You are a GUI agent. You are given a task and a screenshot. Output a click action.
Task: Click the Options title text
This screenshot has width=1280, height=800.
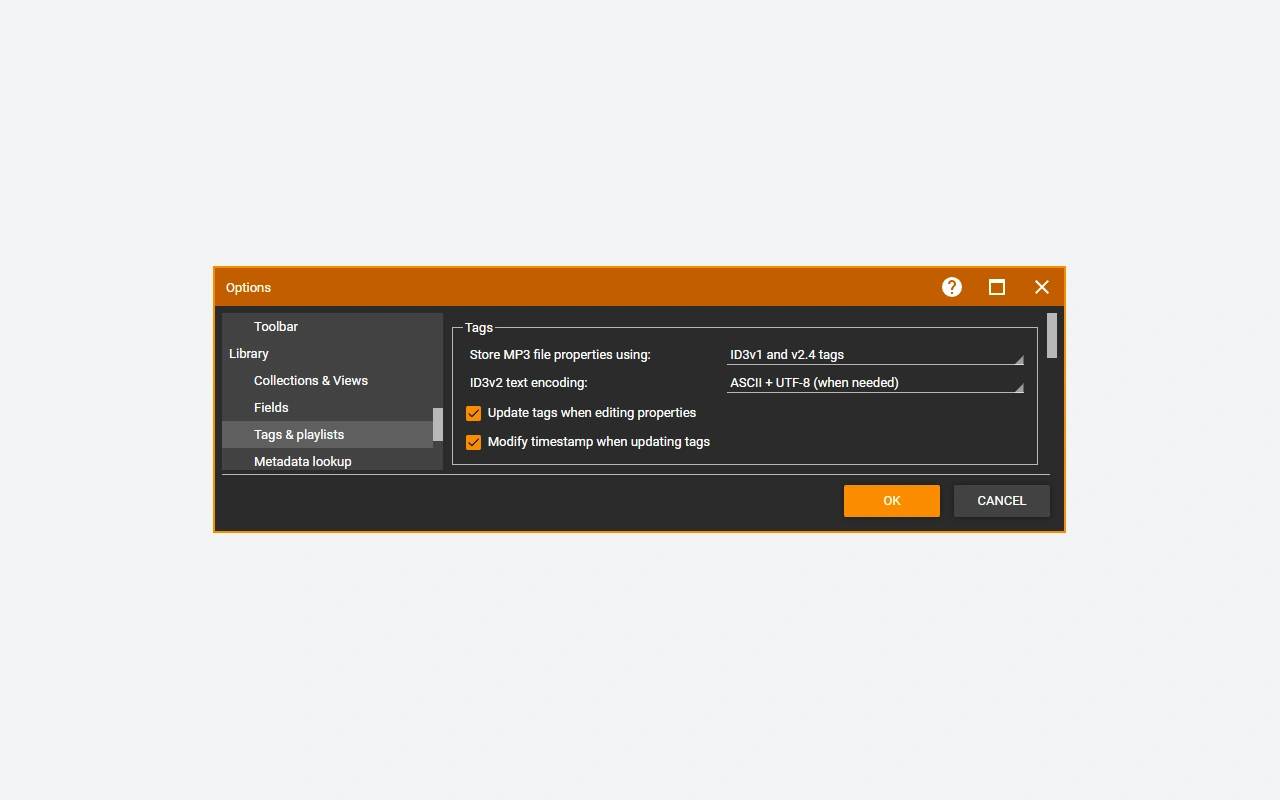click(x=248, y=288)
